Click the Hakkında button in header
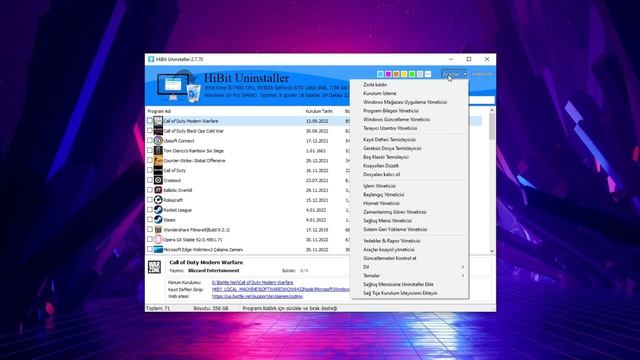 [482, 74]
